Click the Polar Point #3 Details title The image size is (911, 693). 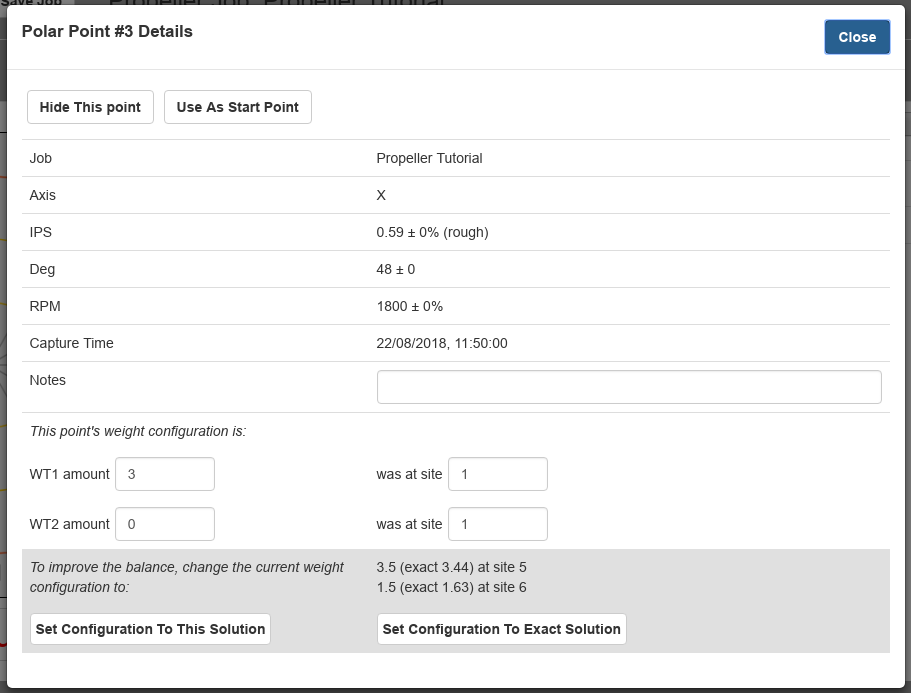pyautogui.click(x=107, y=32)
